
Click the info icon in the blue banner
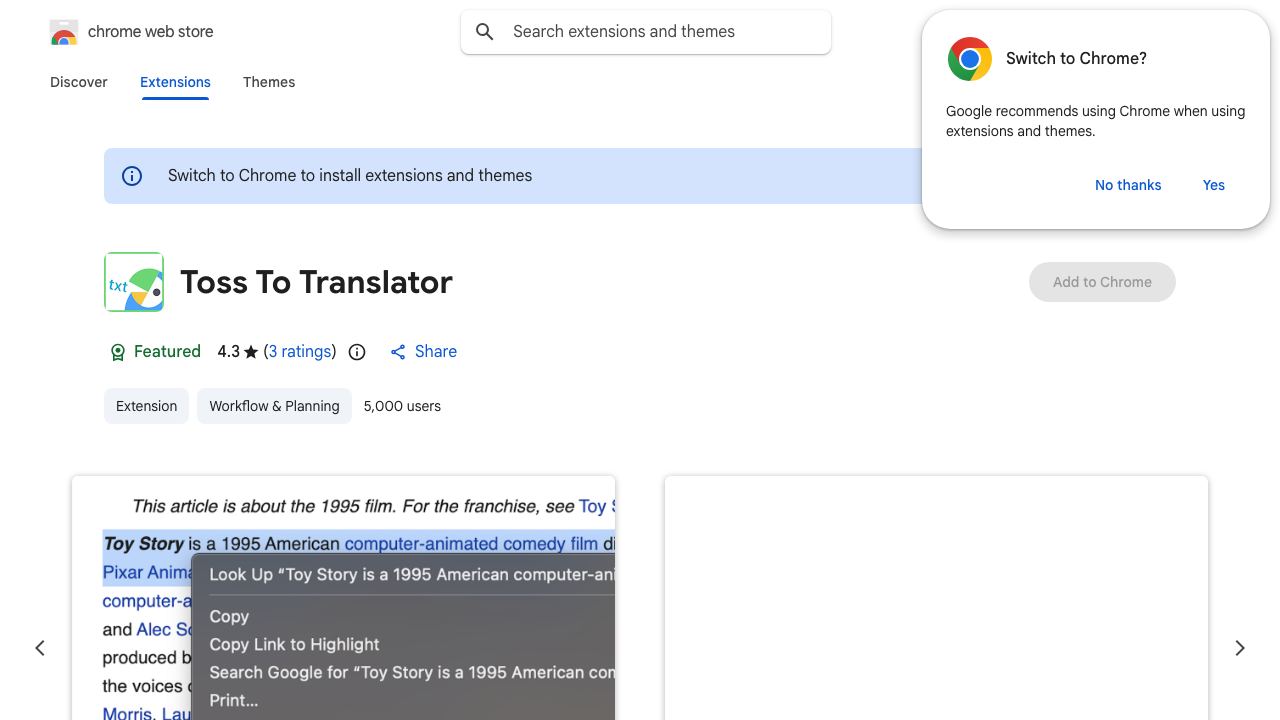pyautogui.click(x=132, y=176)
